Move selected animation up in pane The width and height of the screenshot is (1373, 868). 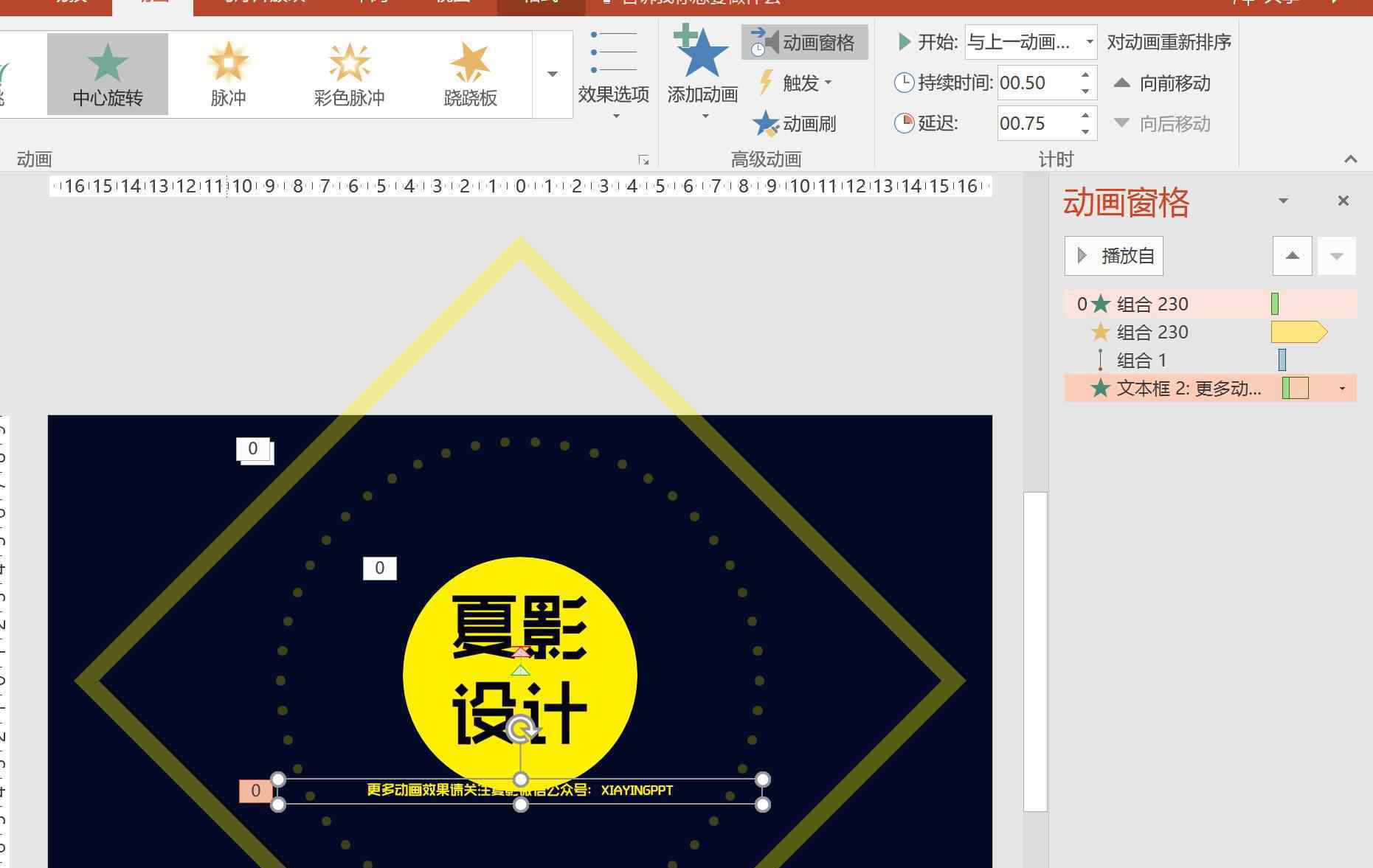1293,256
